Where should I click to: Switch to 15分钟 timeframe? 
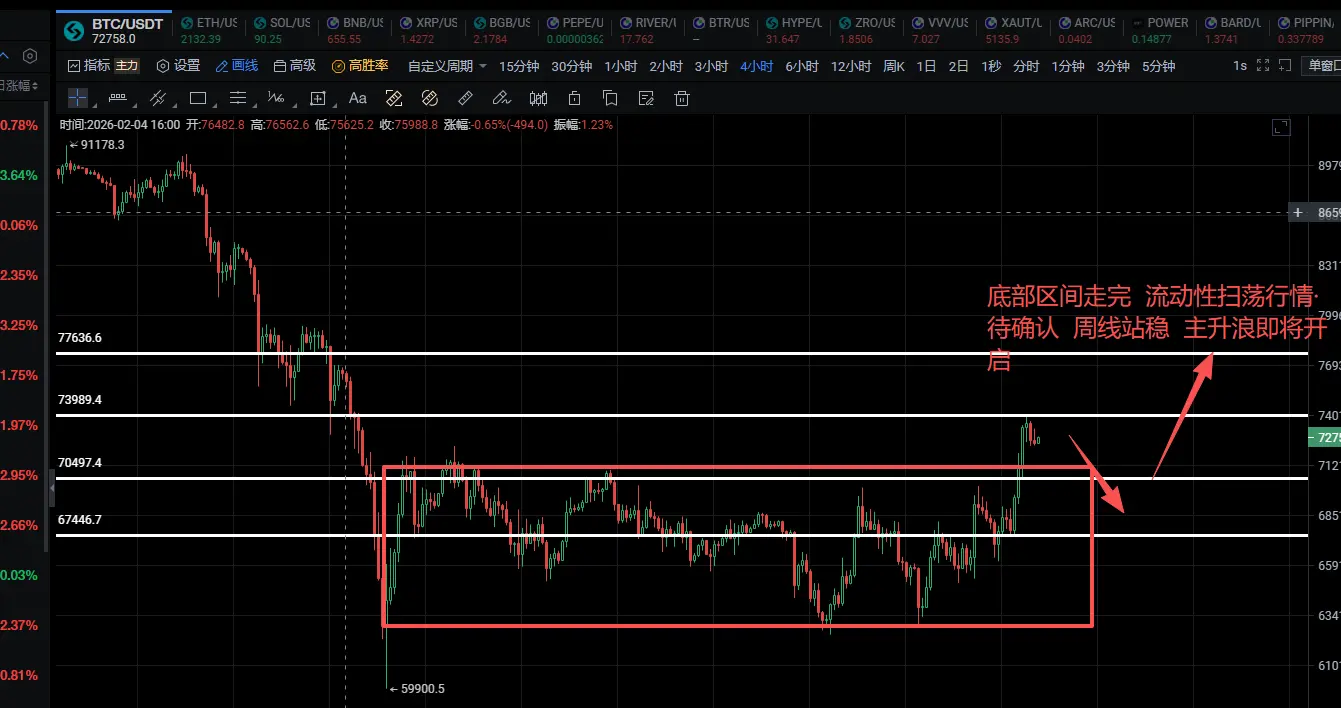[x=519, y=66]
